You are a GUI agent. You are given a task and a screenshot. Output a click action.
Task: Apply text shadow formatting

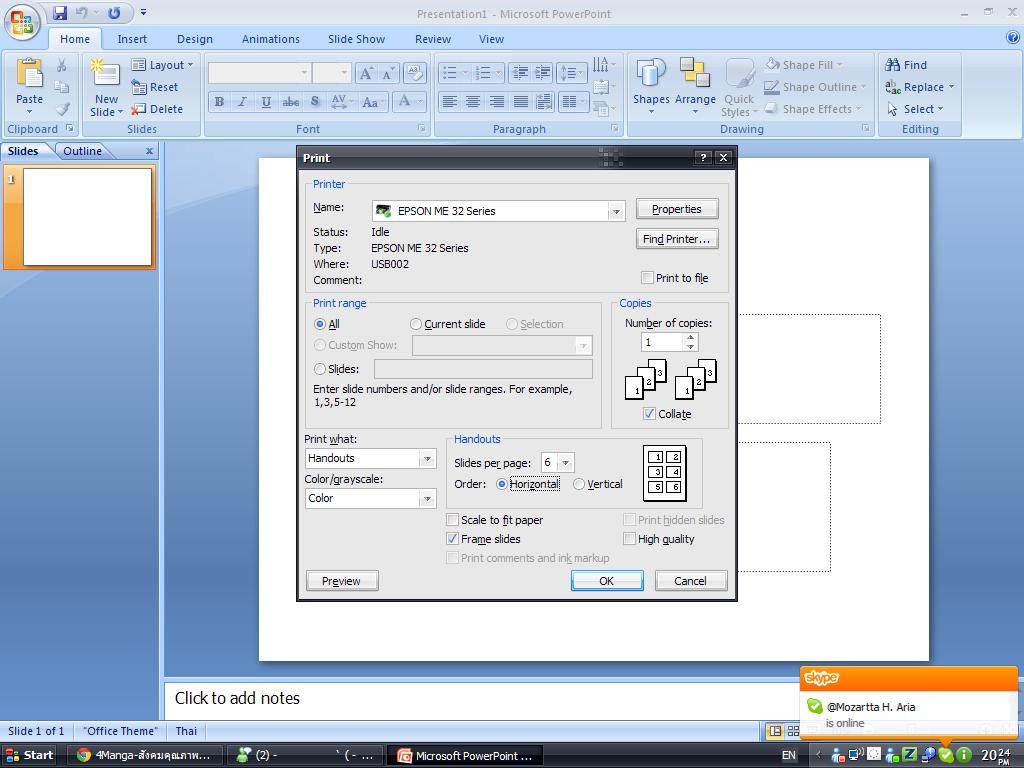point(315,102)
